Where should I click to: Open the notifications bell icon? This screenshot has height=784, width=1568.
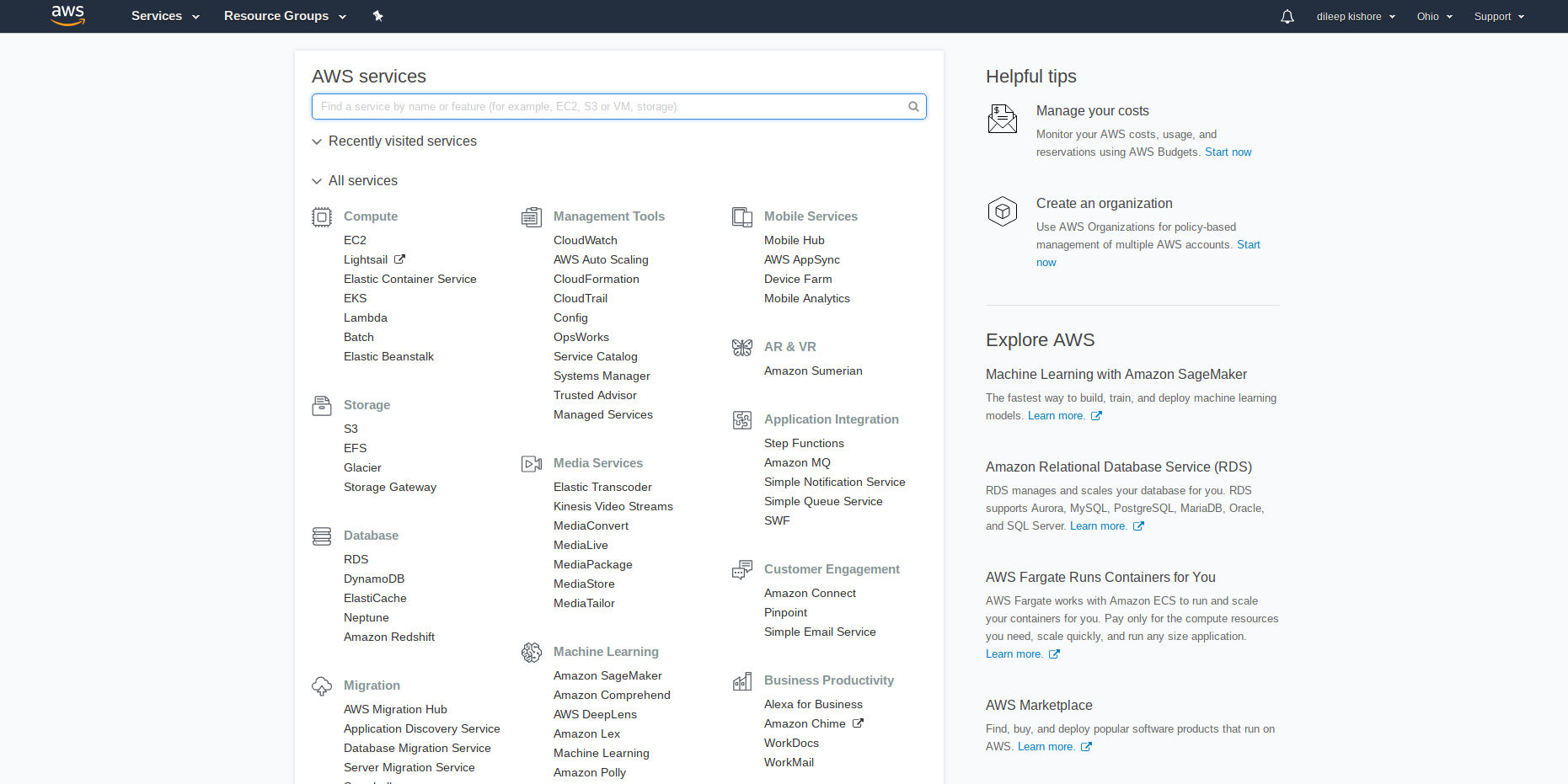tap(1287, 17)
